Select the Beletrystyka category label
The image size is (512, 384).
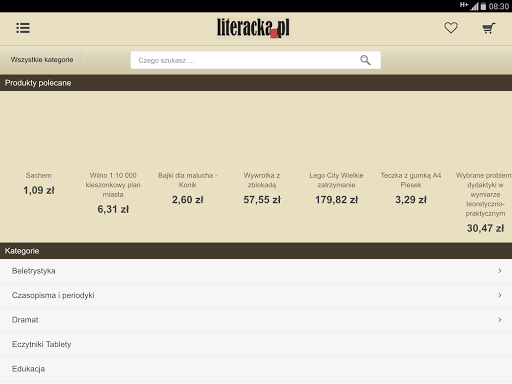tap(34, 271)
